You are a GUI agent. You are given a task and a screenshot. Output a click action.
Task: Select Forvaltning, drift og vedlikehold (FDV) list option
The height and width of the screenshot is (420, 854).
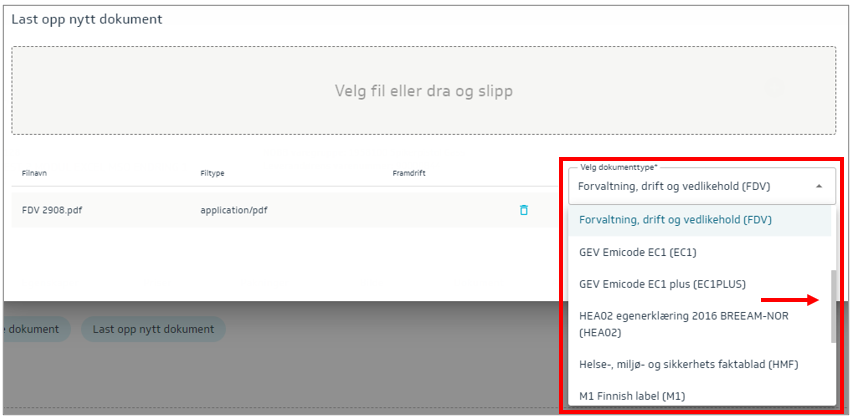(675, 219)
